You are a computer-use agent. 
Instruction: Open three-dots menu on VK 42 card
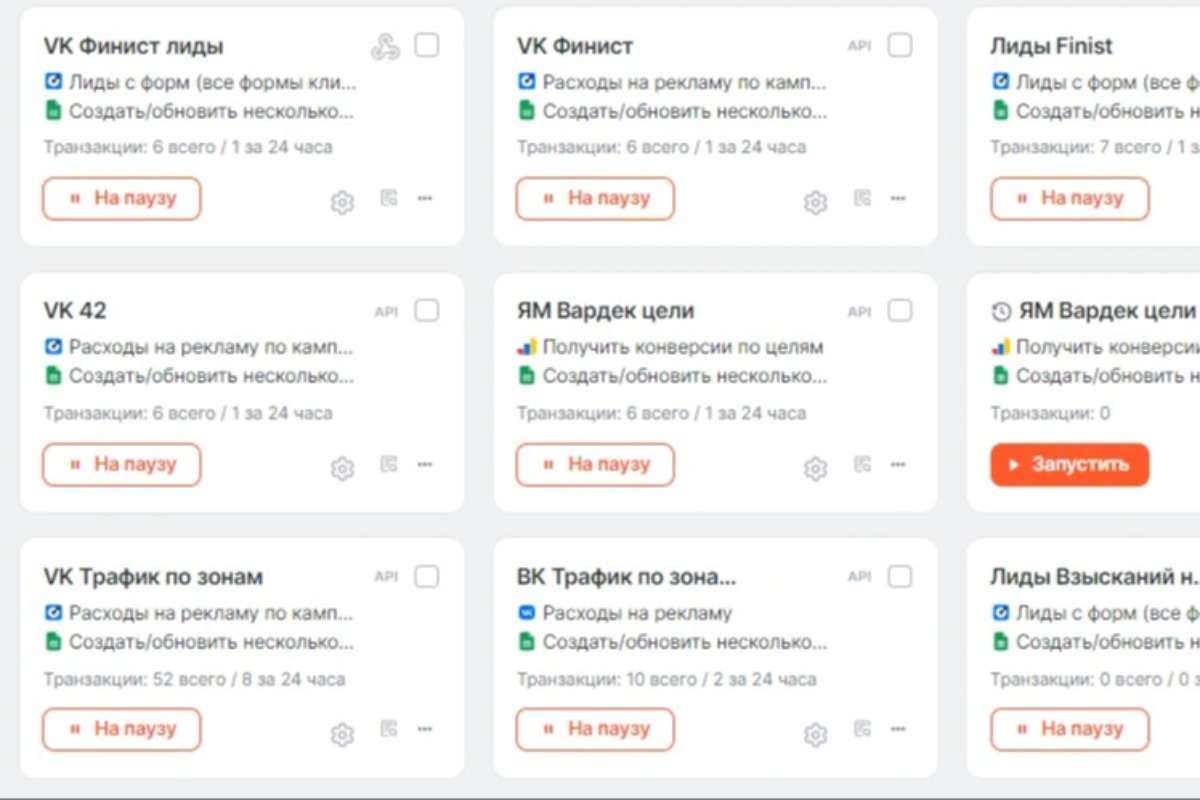pyautogui.click(x=425, y=464)
